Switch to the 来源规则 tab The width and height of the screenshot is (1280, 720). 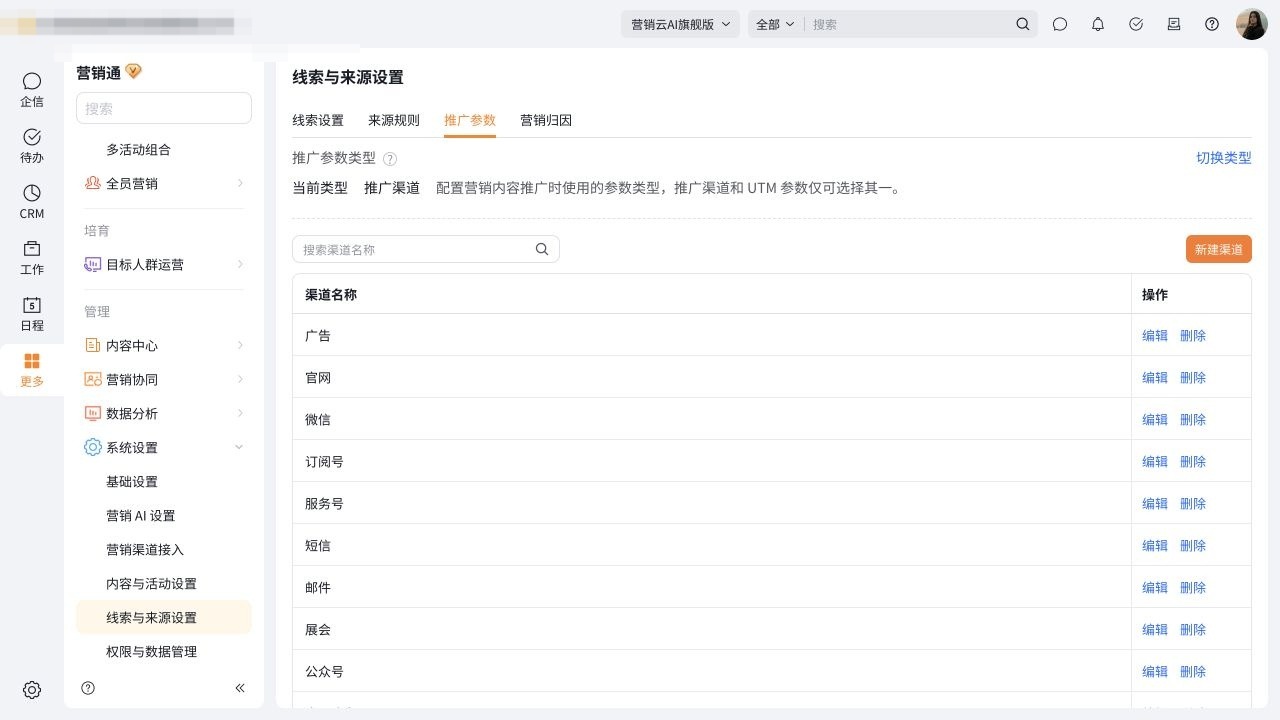pos(394,120)
